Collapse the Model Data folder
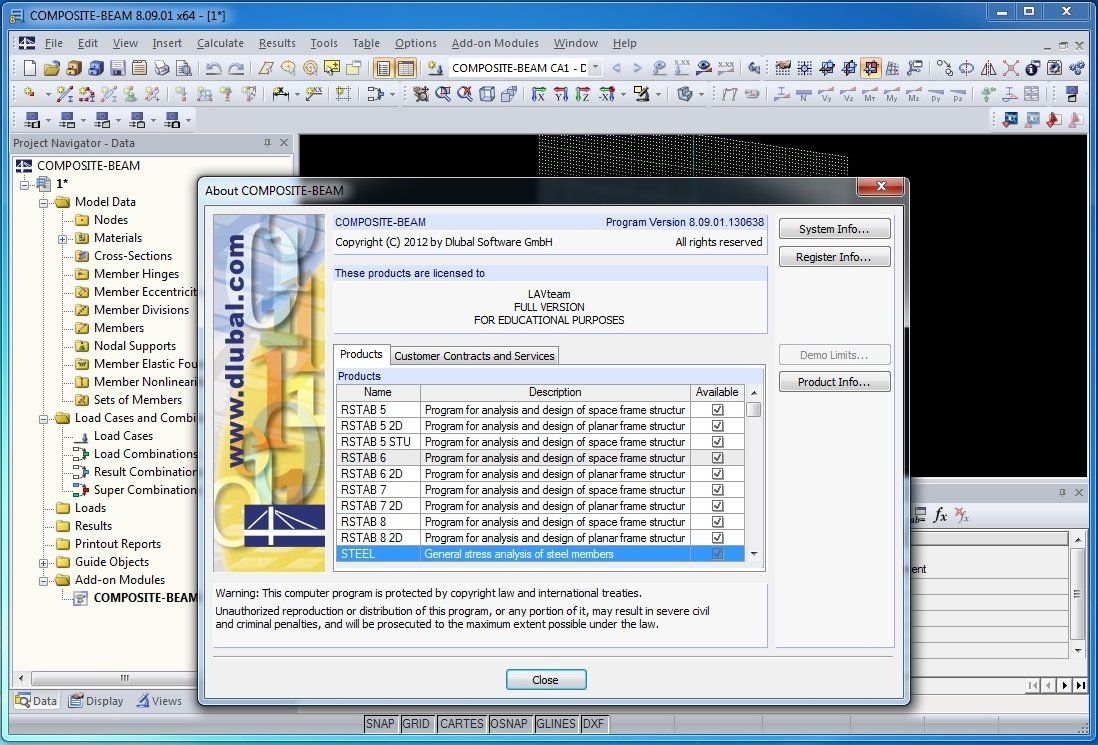Viewport: 1098px width, 745px height. tap(44, 202)
